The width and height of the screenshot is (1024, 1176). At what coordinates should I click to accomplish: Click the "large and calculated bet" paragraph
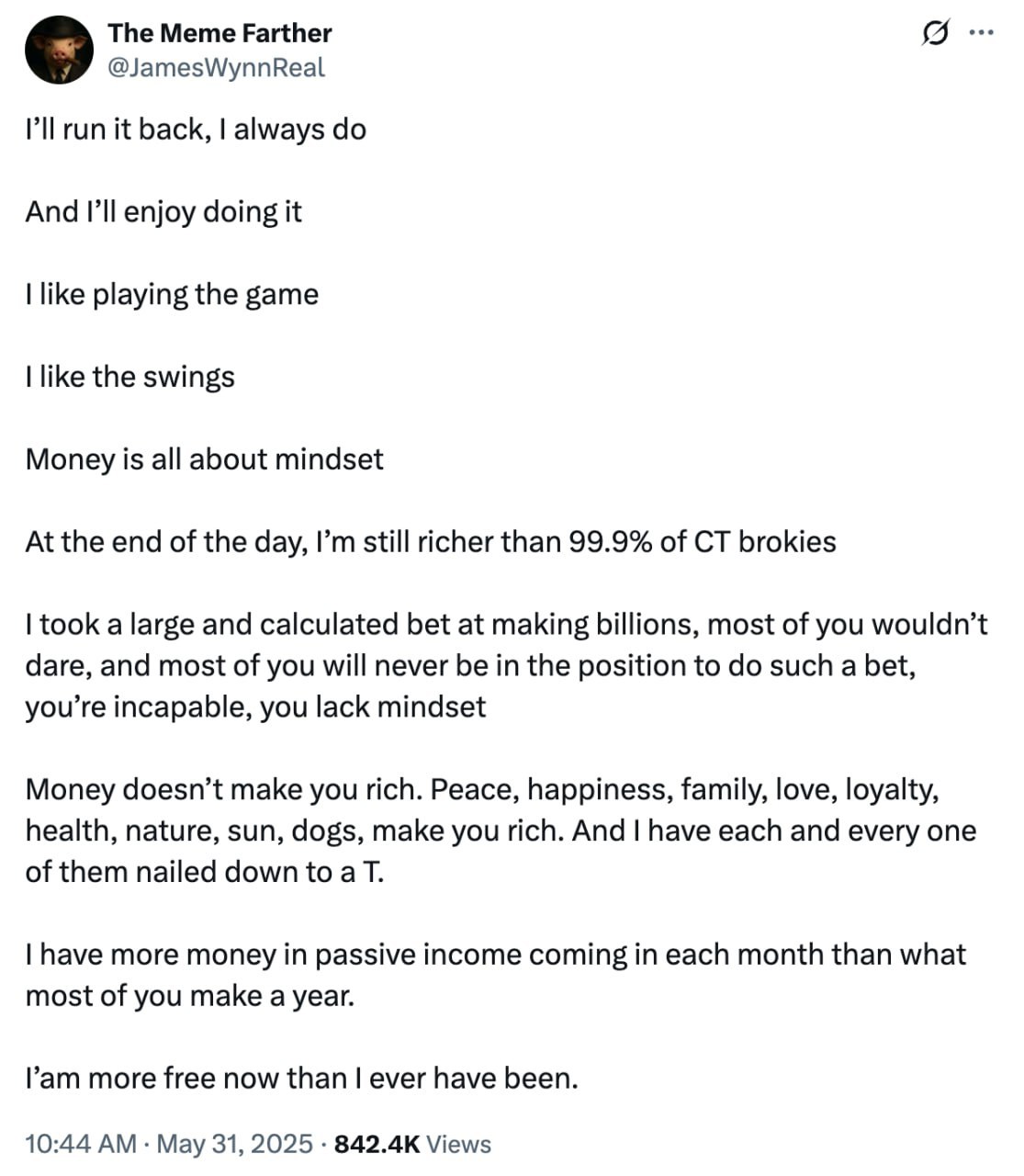507,666
